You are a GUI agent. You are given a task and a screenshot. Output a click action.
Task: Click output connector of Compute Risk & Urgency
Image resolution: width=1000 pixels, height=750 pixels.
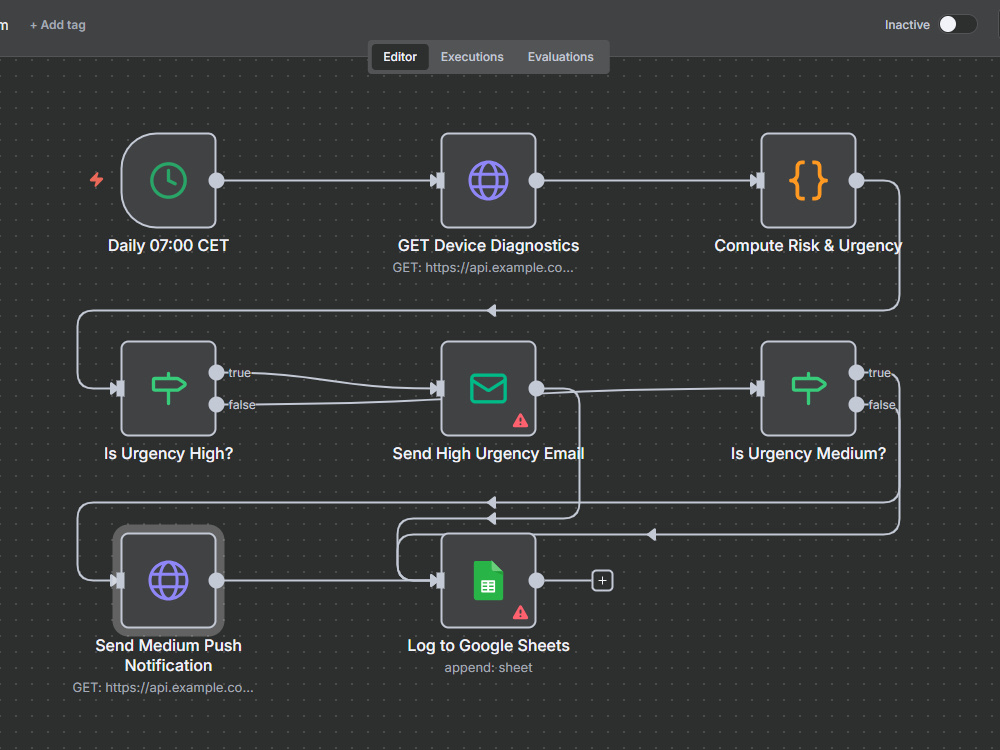857,180
